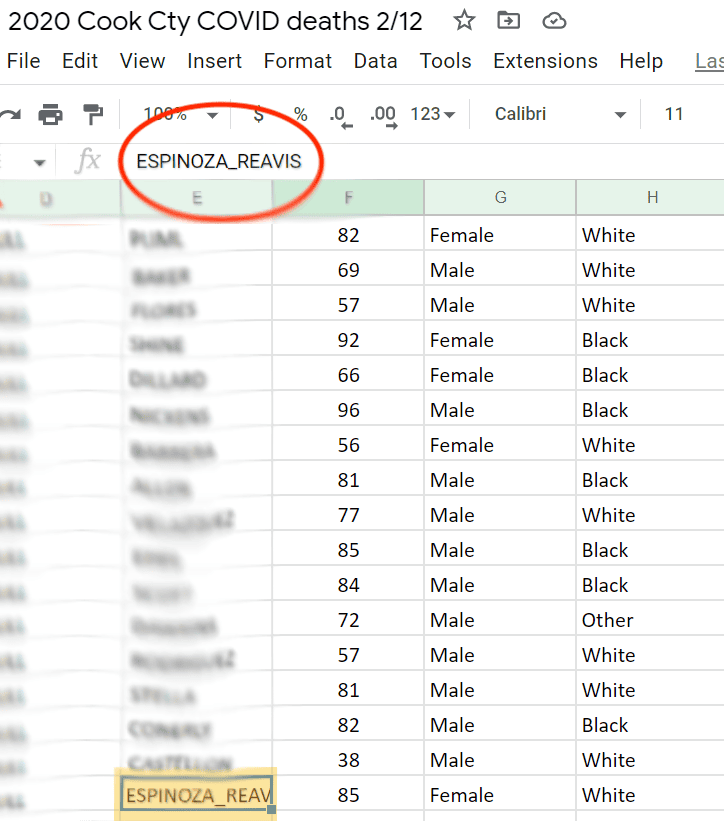Format as percent

(x=300, y=114)
